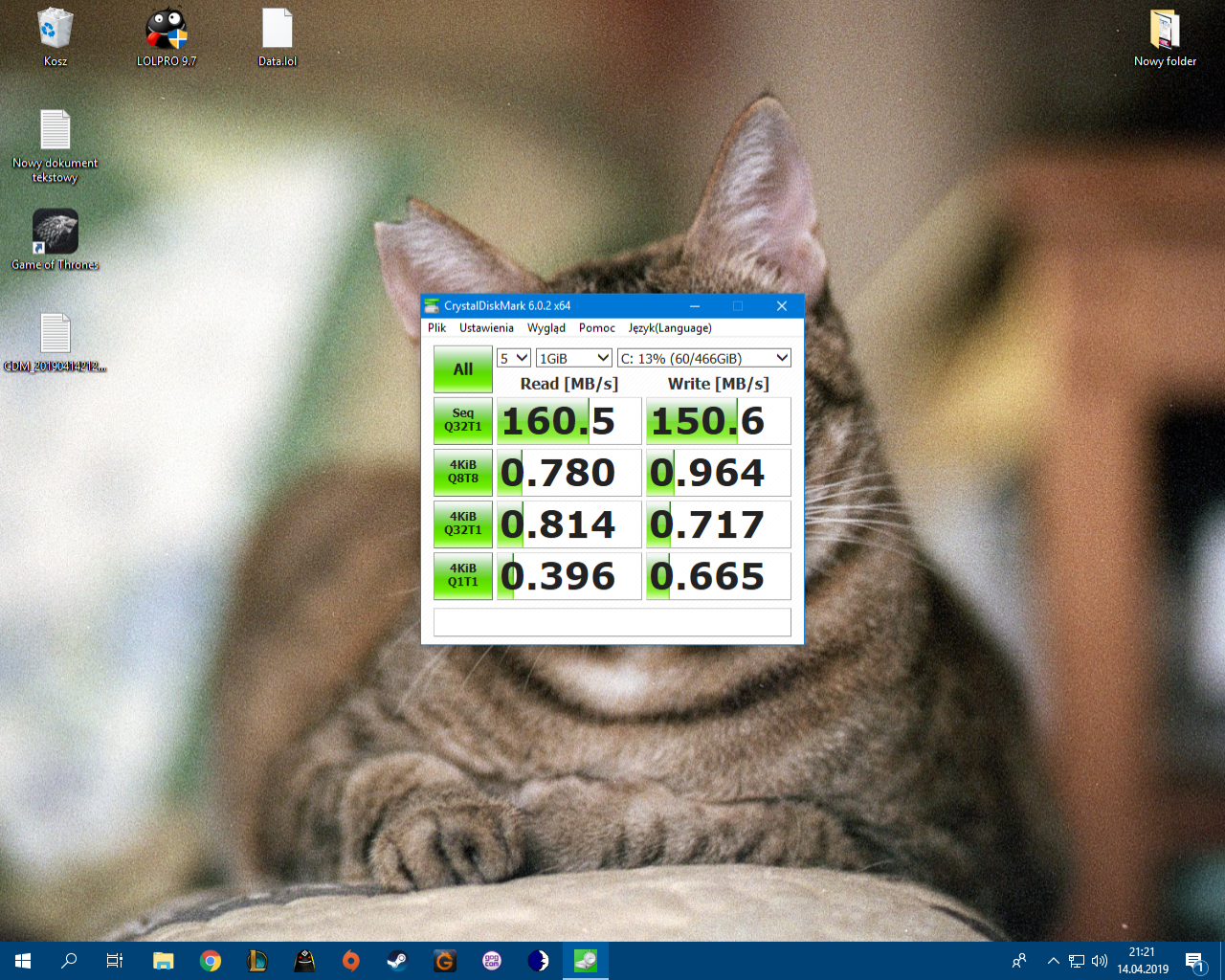This screenshot has width=1225, height=980.
Task: Click the 4KiB Q8T8 read result 0.780
Action: pyautogui.click(x=569, y=473)
